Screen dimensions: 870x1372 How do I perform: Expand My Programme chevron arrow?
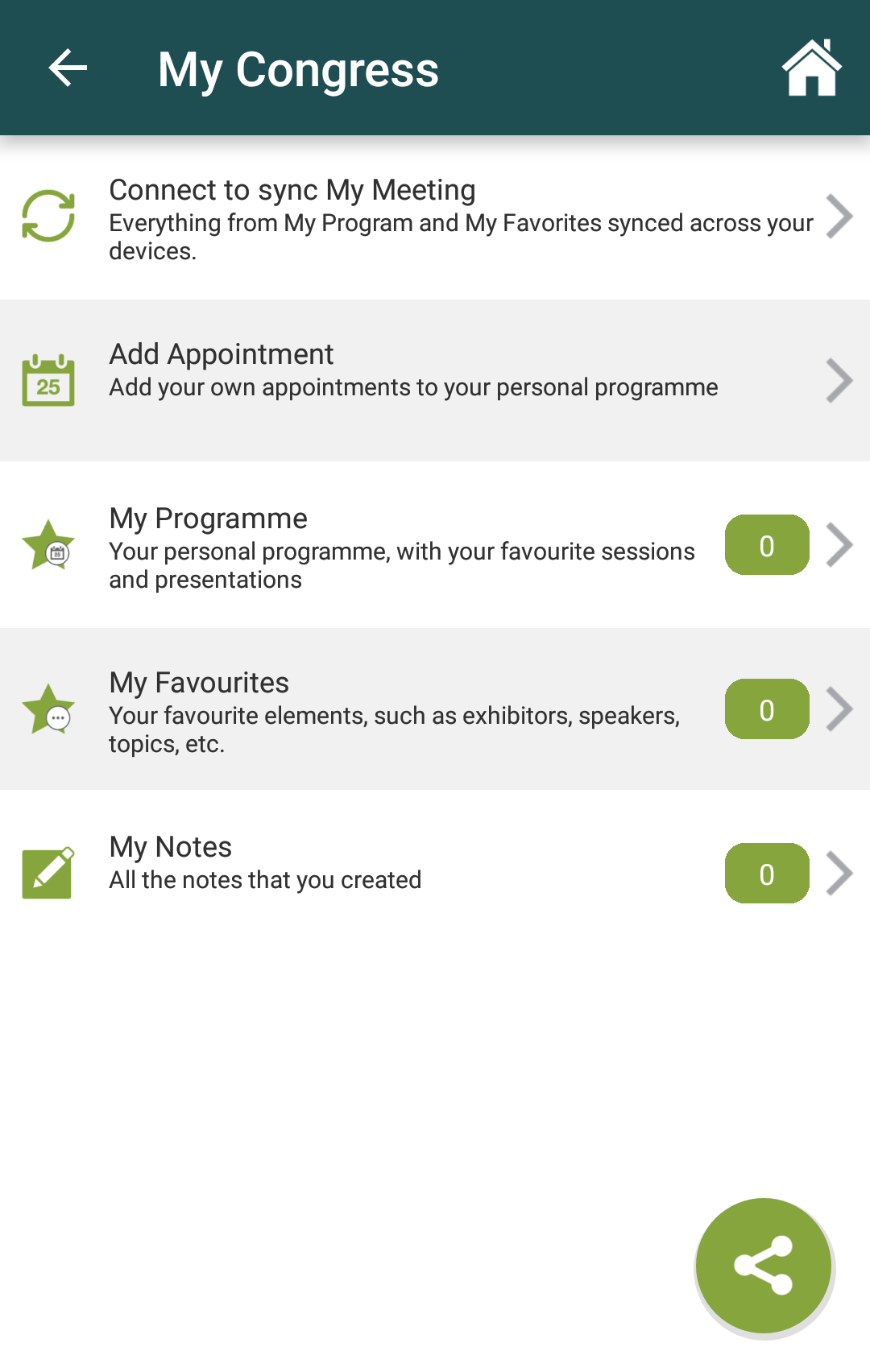[x=839, y=545]
